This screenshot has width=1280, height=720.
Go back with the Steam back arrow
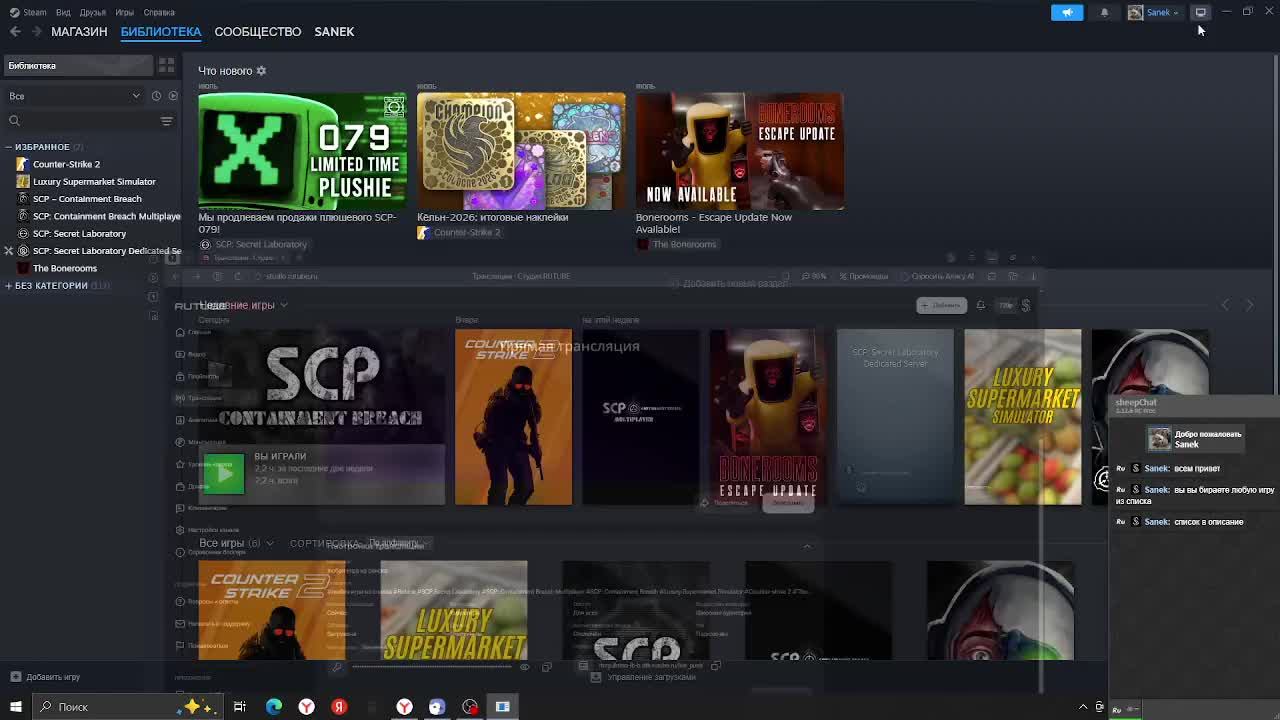15,31
